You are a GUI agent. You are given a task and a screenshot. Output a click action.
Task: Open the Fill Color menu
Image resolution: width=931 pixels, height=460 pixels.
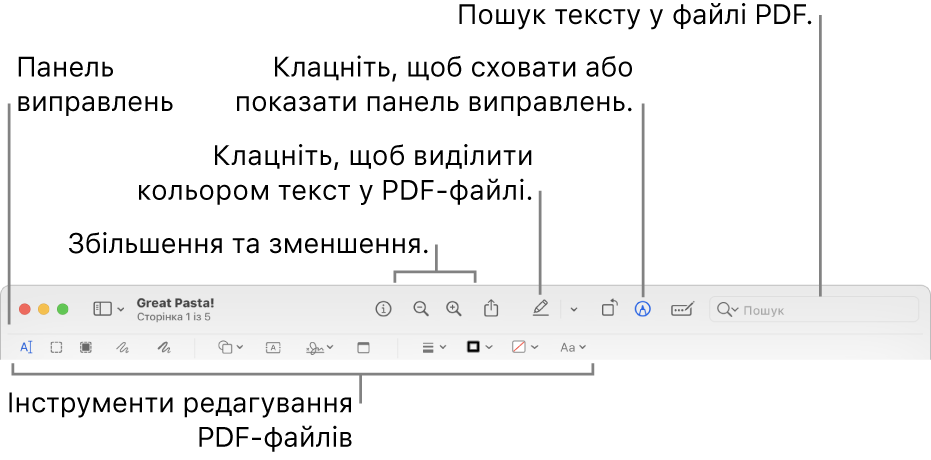click(x=525, y=348)
